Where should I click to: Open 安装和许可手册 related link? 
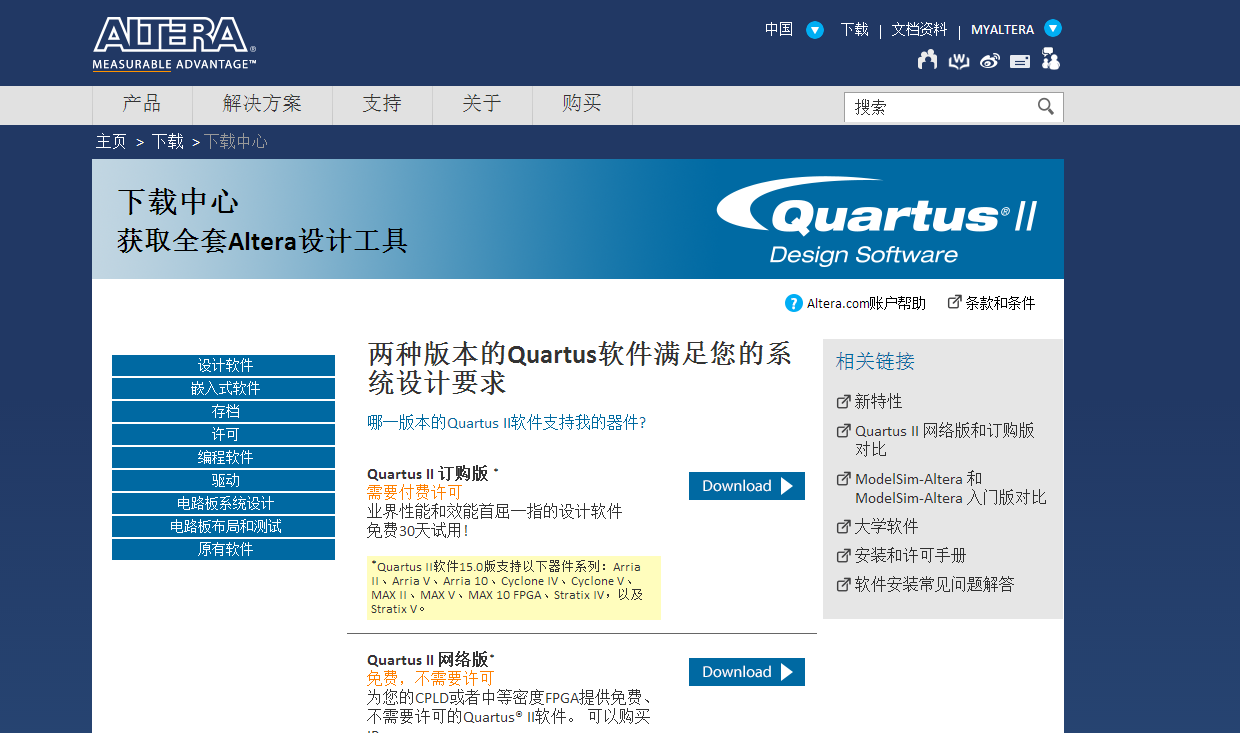[910, 555]
